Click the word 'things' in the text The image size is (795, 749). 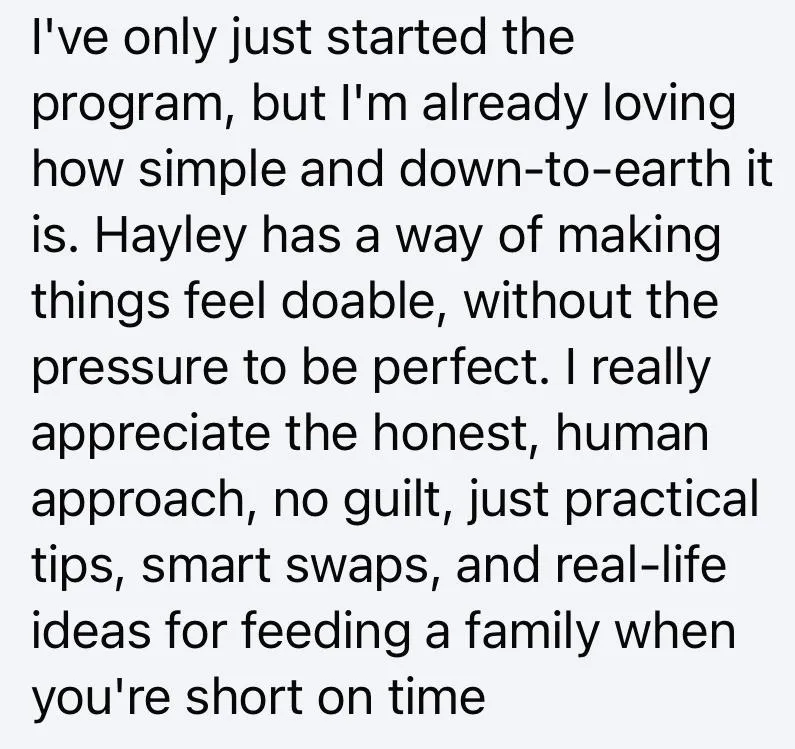(x=101, y=302)
